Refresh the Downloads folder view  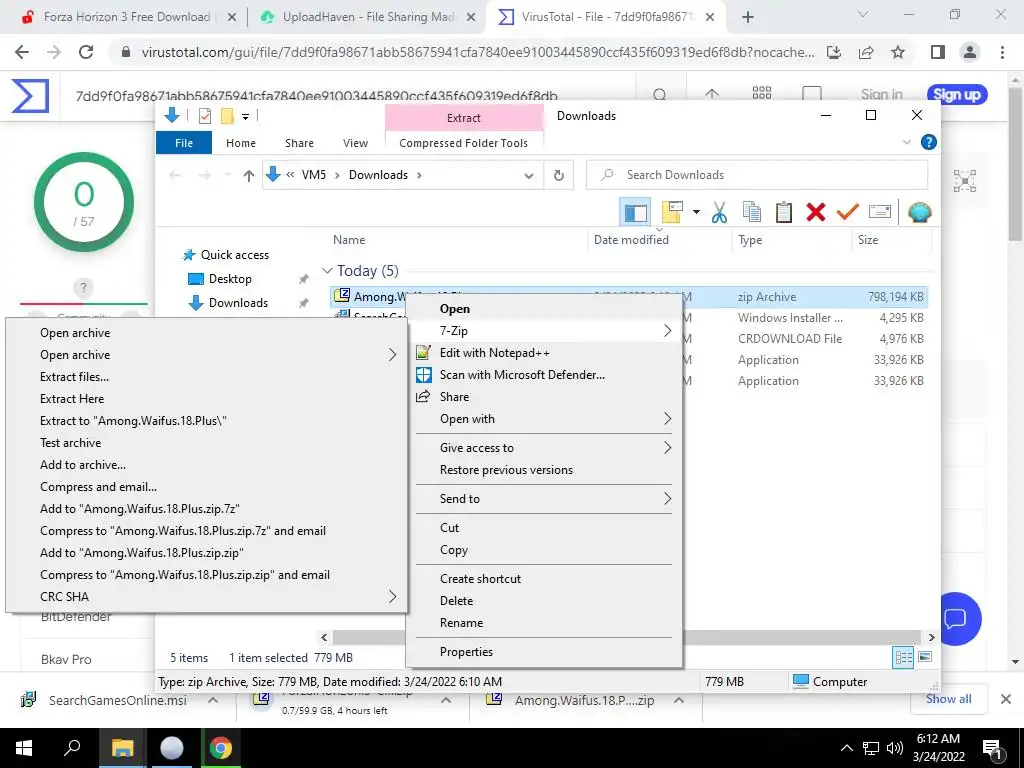[558, 175]
